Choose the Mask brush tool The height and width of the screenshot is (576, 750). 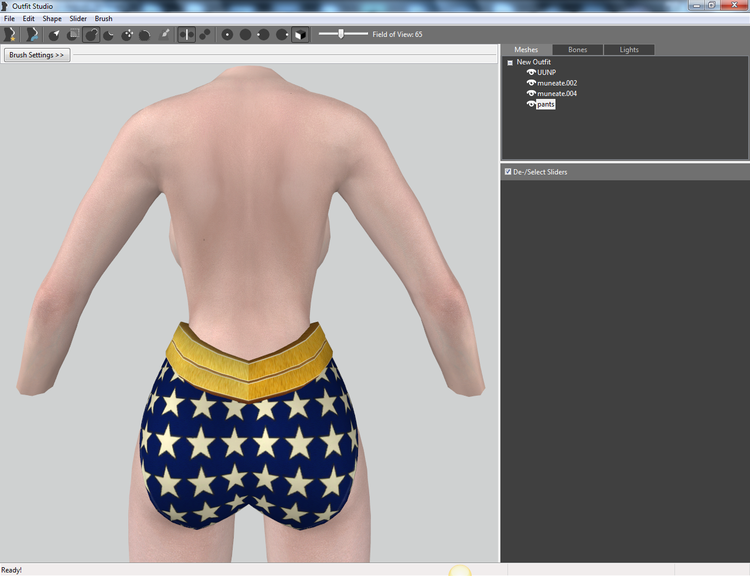[x=72, y=34]
